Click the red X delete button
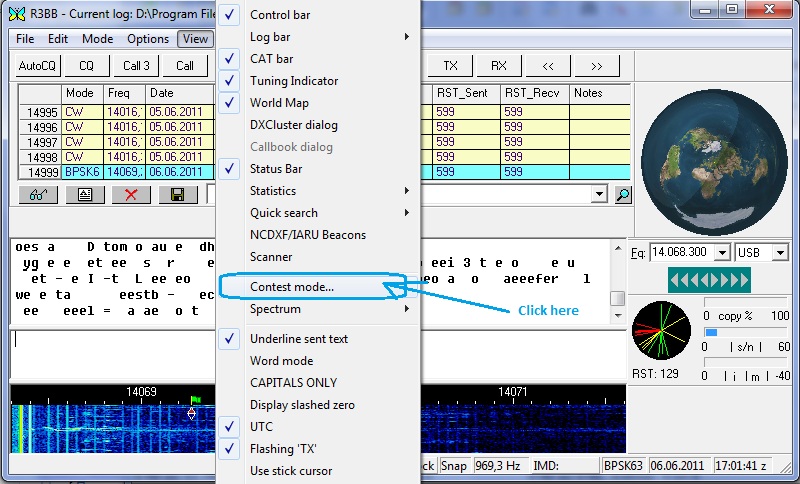This screenshot has height=484, width=800. [x=131, y=195]
